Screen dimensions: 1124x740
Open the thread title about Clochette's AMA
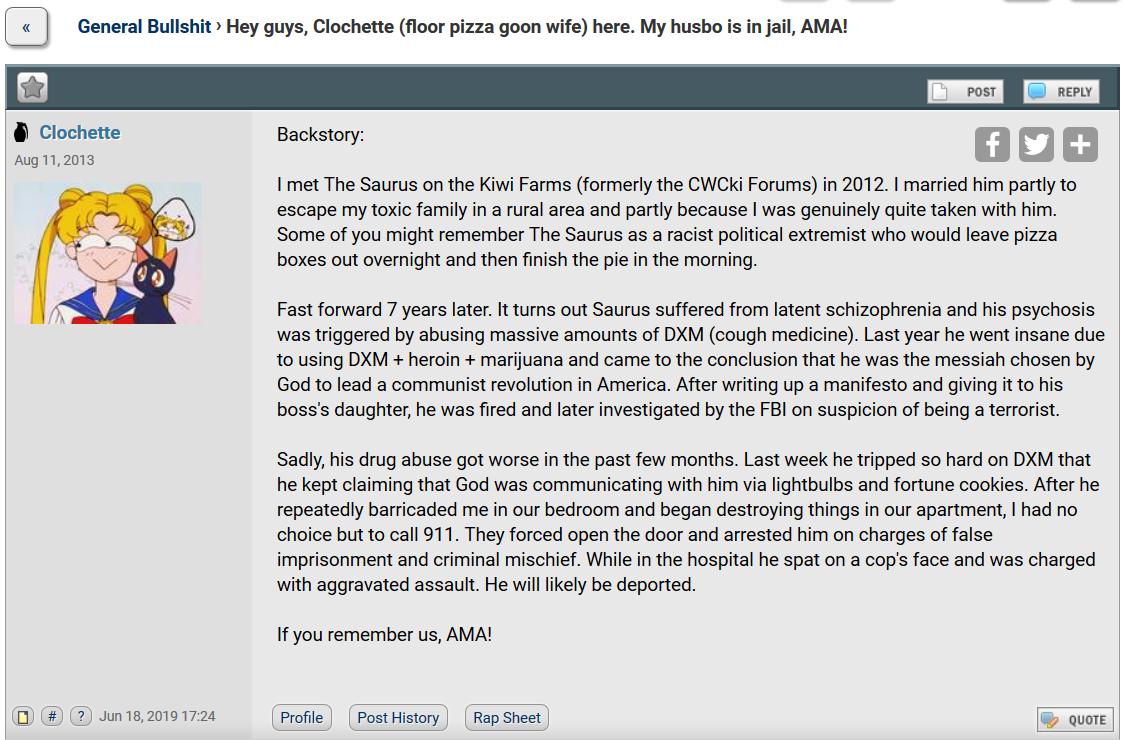537,27
